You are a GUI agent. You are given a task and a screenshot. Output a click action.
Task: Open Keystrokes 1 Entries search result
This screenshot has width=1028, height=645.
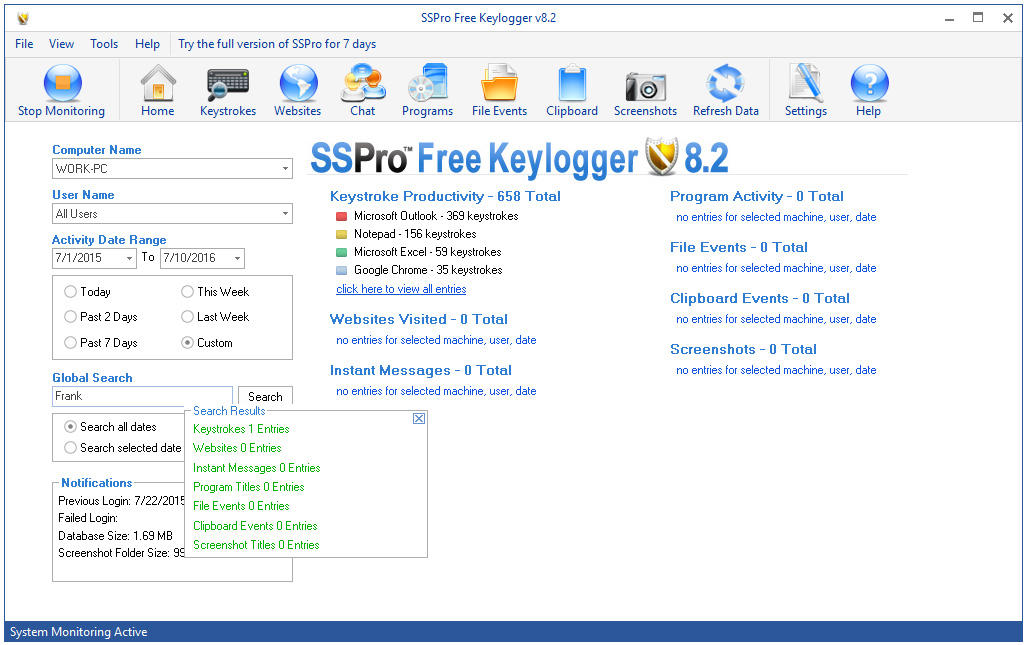[241, 429]
